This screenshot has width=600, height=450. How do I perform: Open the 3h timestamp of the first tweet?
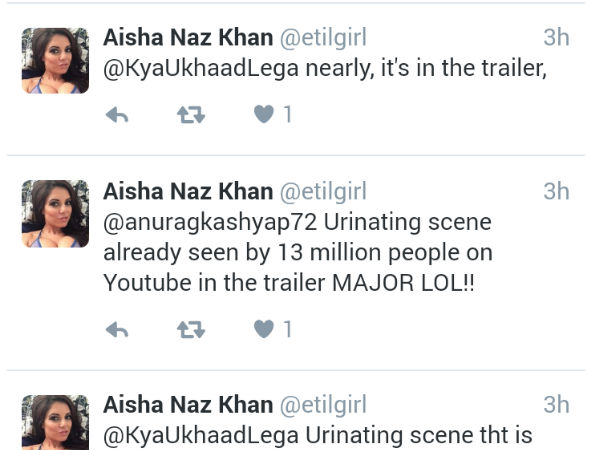[556, 38]
